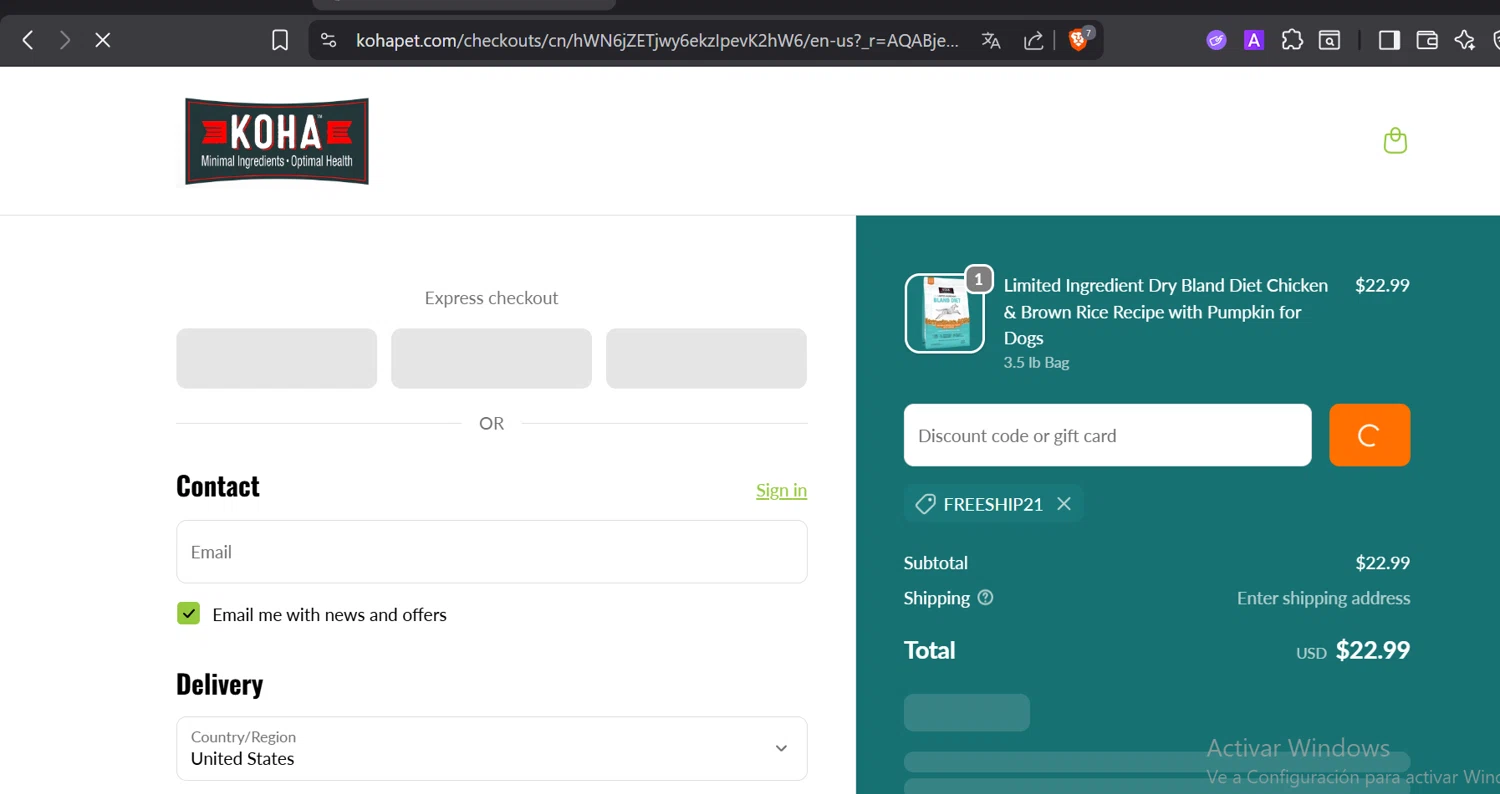
Task: Open the purple circular extension icon
Action: pos(1216,40)
